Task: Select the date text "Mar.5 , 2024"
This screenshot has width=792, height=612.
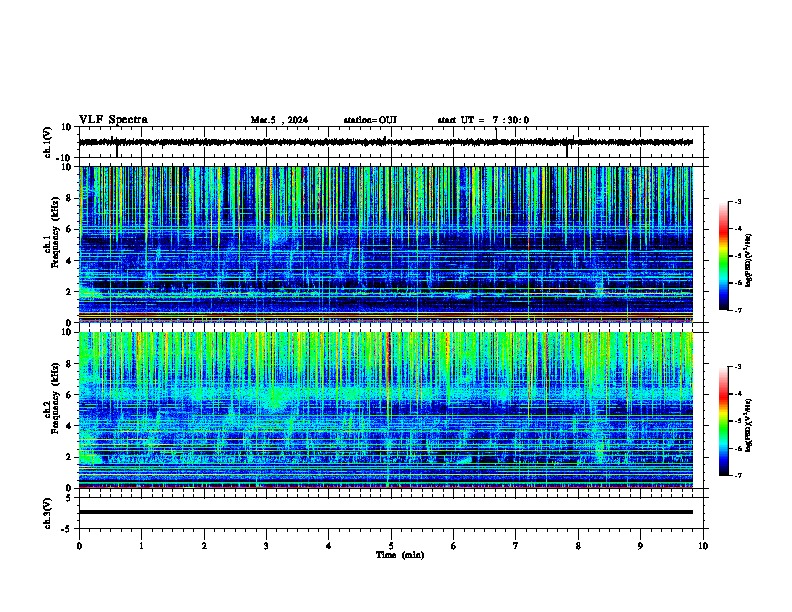Action: coord(279,120)
